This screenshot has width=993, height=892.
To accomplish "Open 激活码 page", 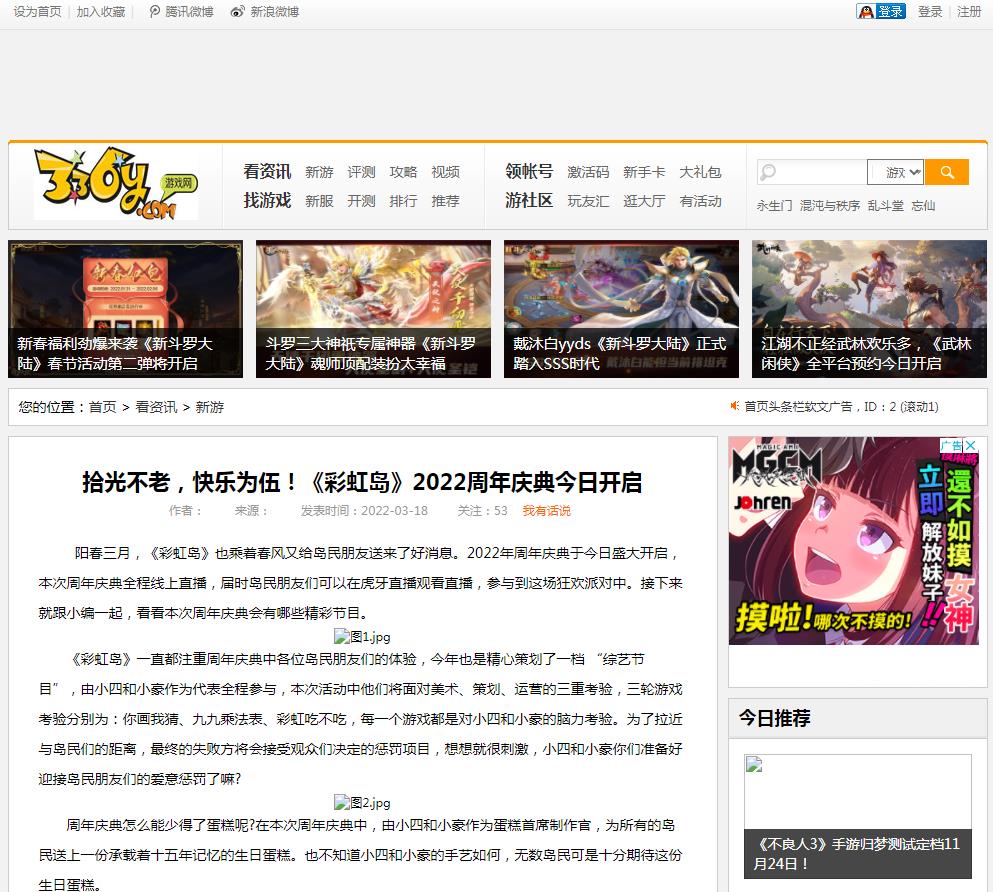I will tap(588, 172).
